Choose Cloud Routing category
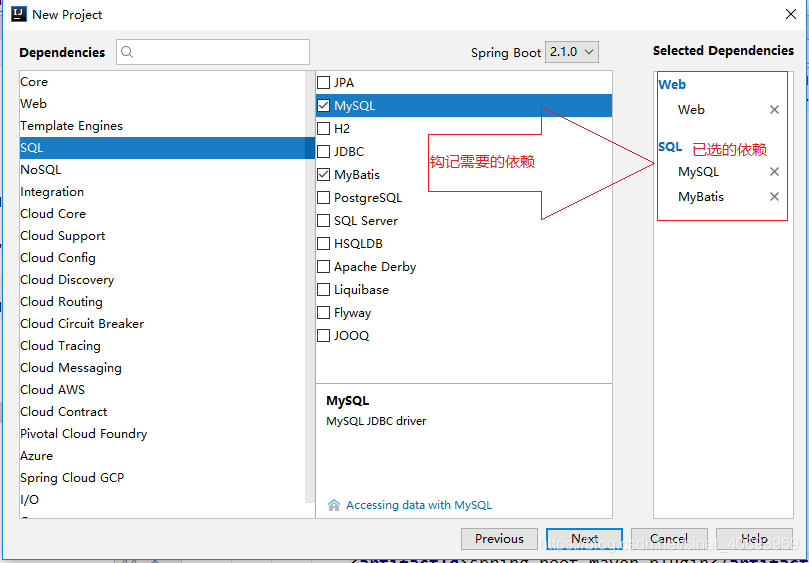This screenshot has height=563, width=809. pos(162,302)
